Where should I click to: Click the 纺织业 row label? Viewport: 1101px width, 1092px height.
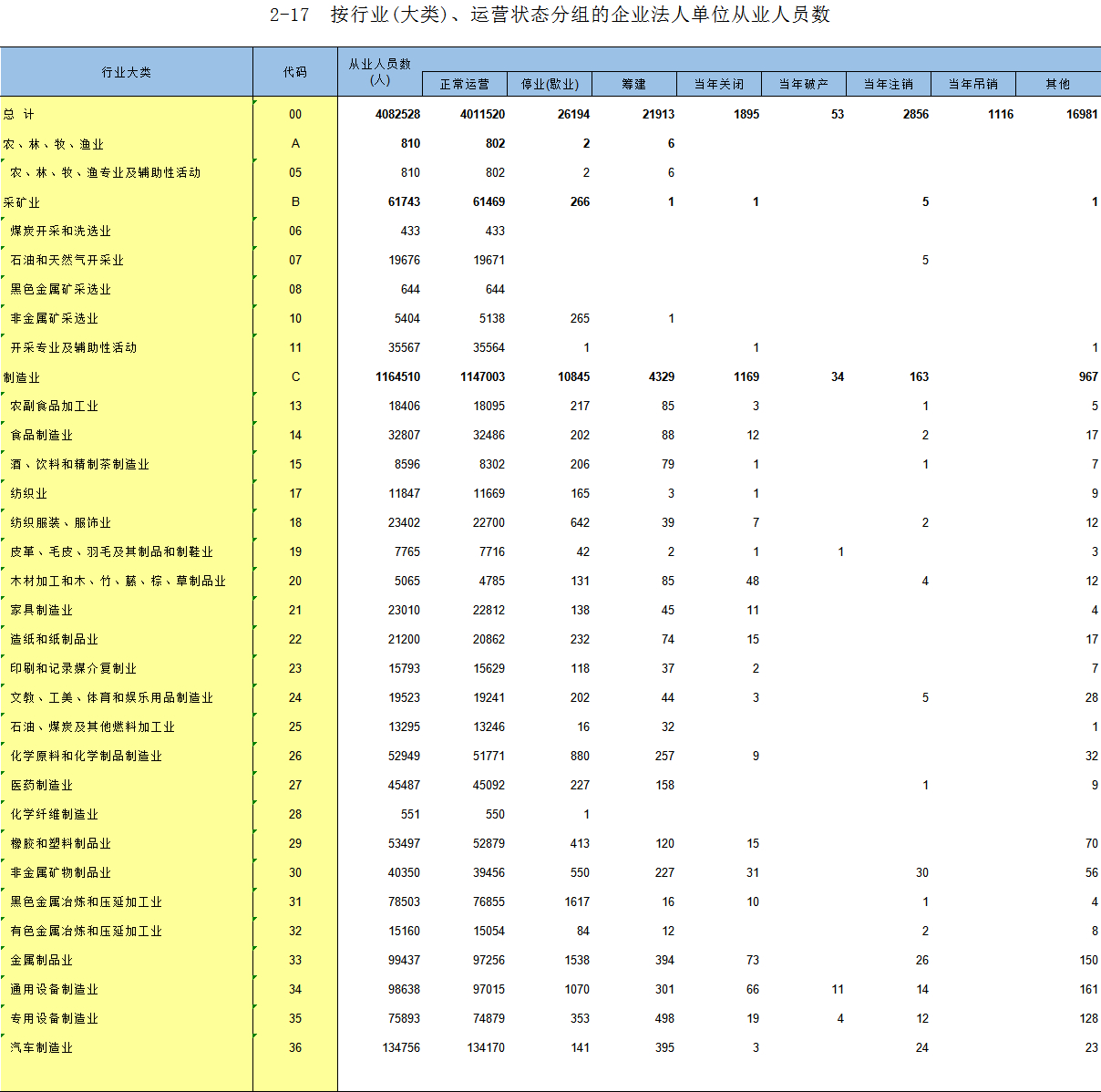click(28, 493)
